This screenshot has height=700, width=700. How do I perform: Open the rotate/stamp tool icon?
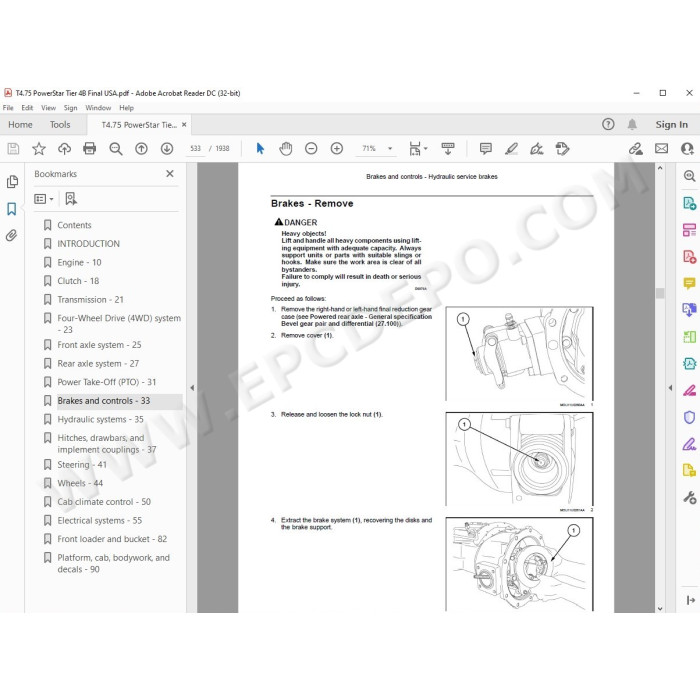(562, 149)
